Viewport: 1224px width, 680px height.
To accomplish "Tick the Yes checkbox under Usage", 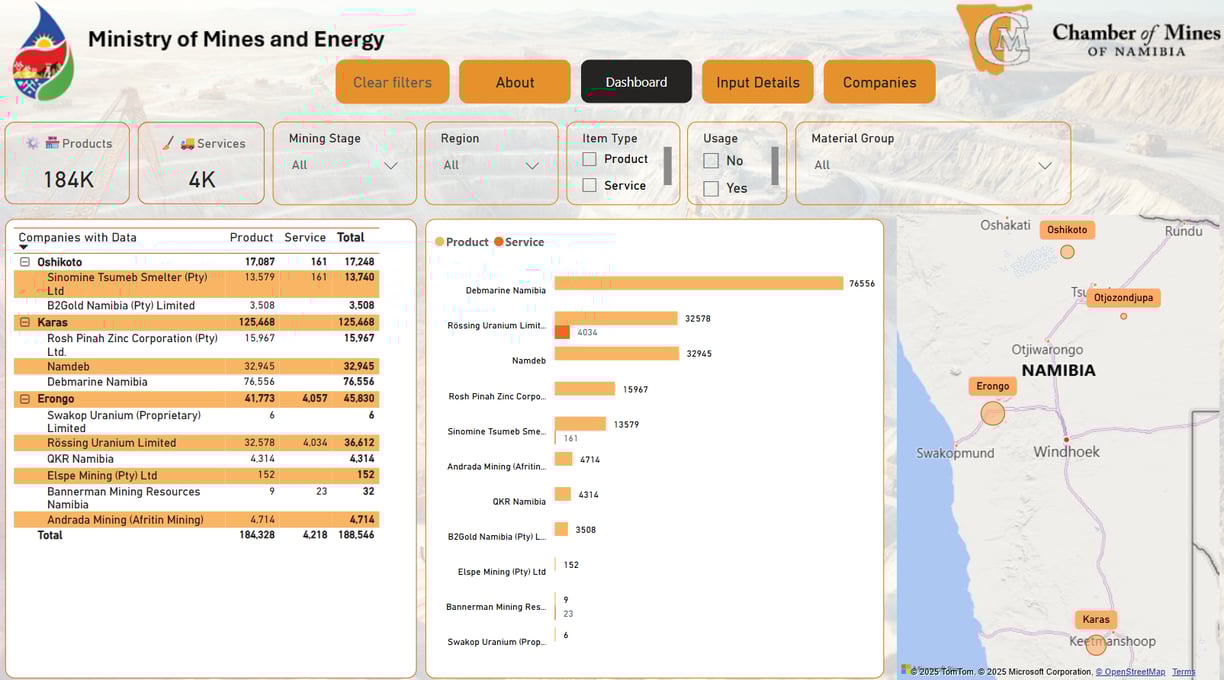I will click(x=711, y=188).
